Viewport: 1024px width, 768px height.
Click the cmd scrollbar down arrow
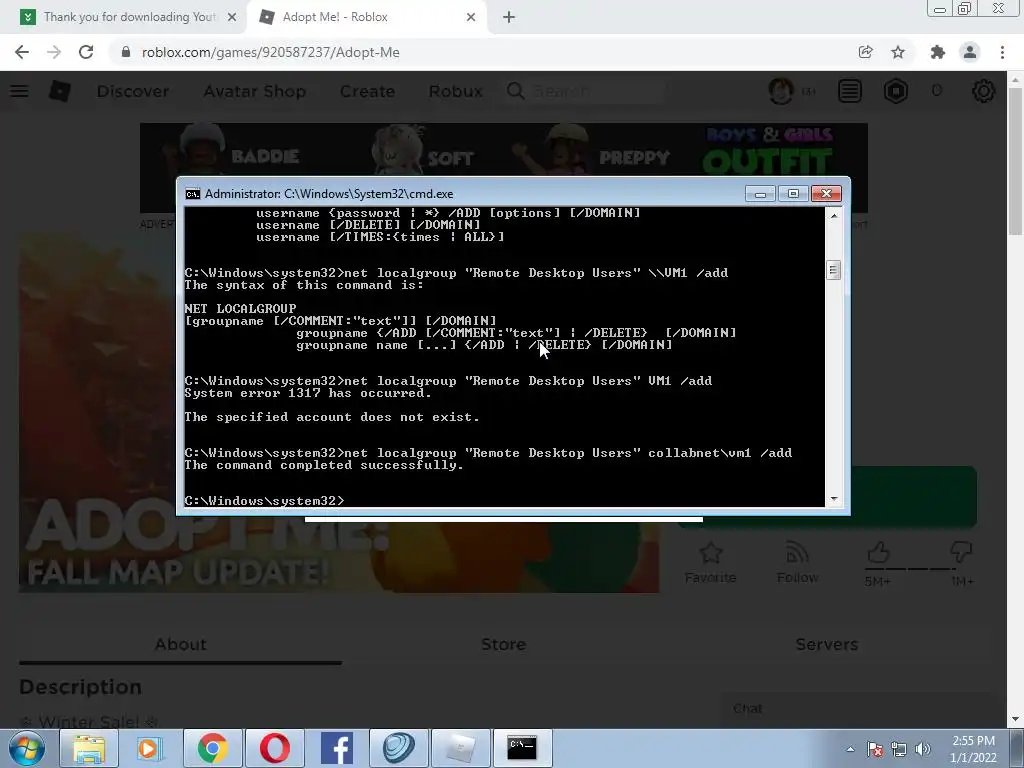(x=833, y=499)
